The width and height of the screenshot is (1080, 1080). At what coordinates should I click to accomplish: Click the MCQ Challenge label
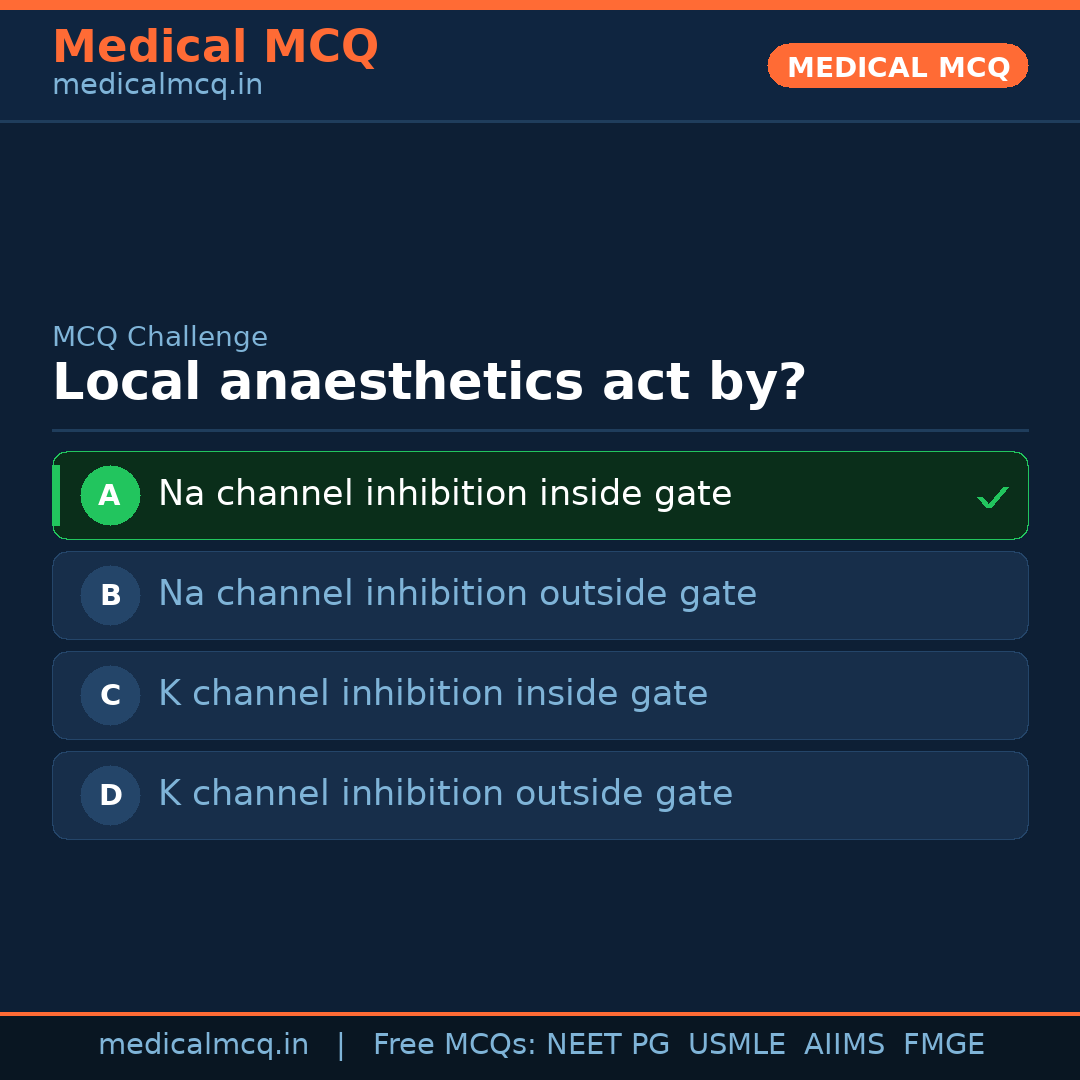160,338
